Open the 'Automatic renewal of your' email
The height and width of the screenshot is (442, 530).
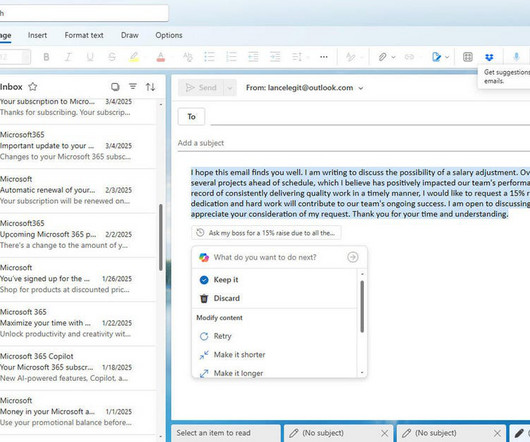(x=78, y=190)
